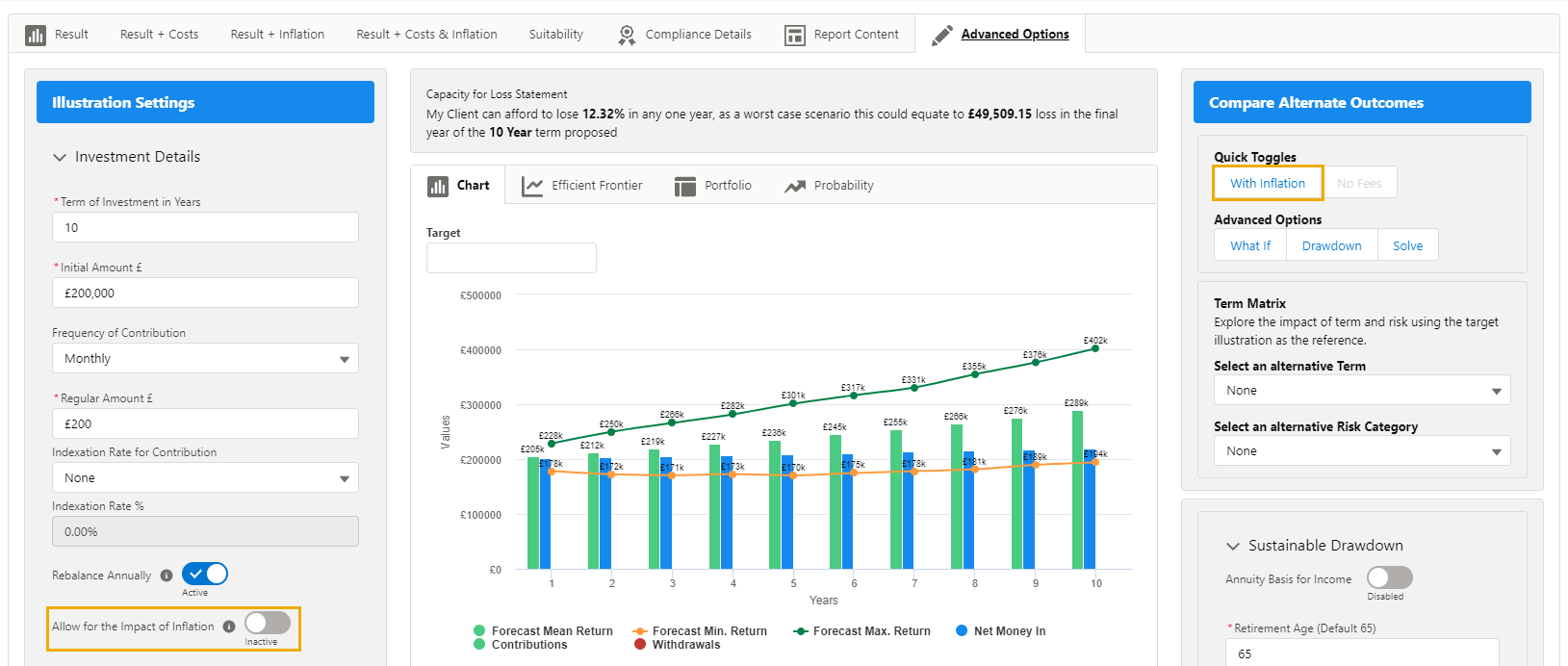Viewport: 1568px width, 666px height.
Task: Collapse the Investment Details section
Action: click(60, 157)
